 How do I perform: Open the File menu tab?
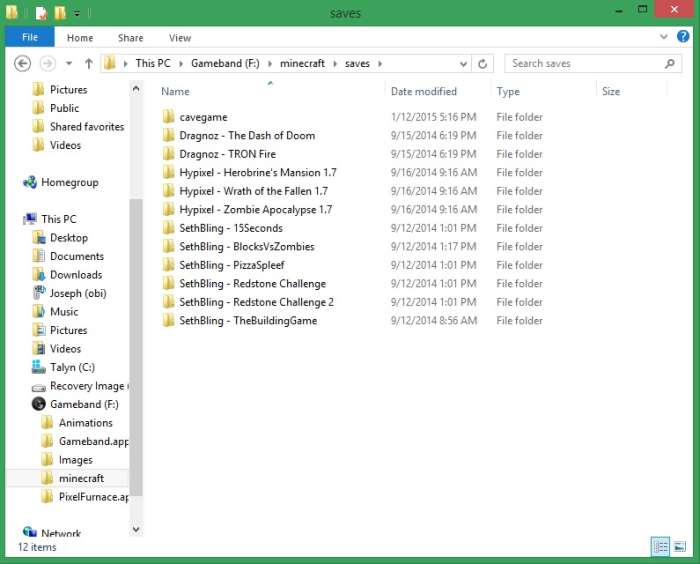tap(30, 37)
